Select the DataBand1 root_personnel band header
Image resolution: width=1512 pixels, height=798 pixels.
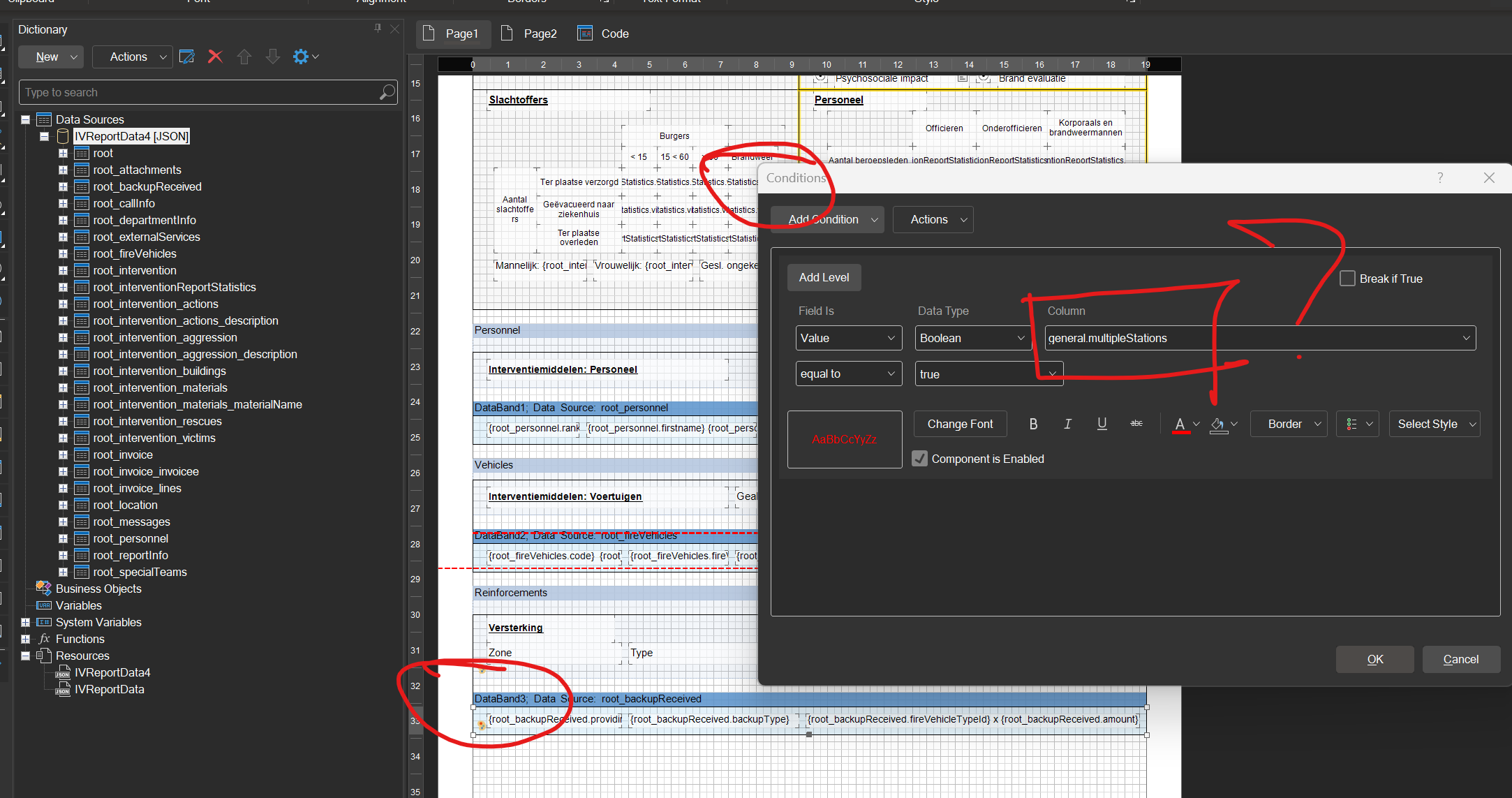tap(614, 408)
